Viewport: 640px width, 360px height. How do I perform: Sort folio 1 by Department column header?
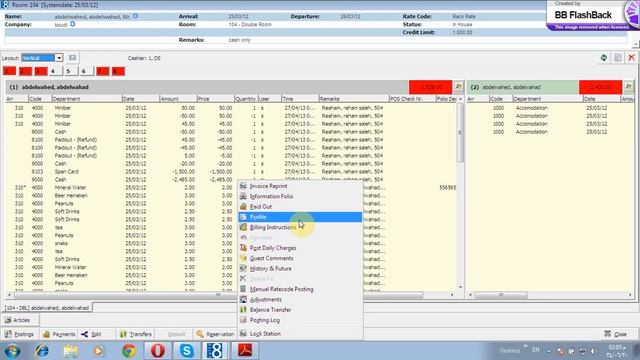(87, 99)
